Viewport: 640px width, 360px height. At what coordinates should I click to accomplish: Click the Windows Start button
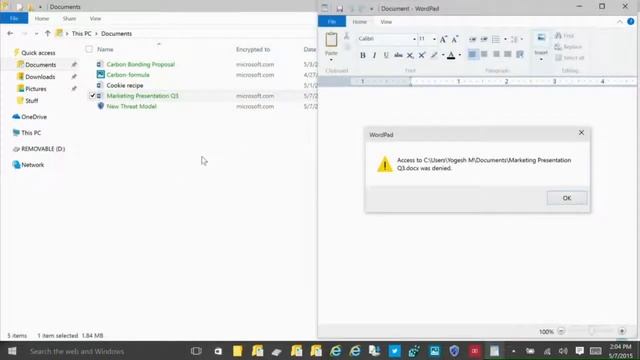[x=12, y=351]
